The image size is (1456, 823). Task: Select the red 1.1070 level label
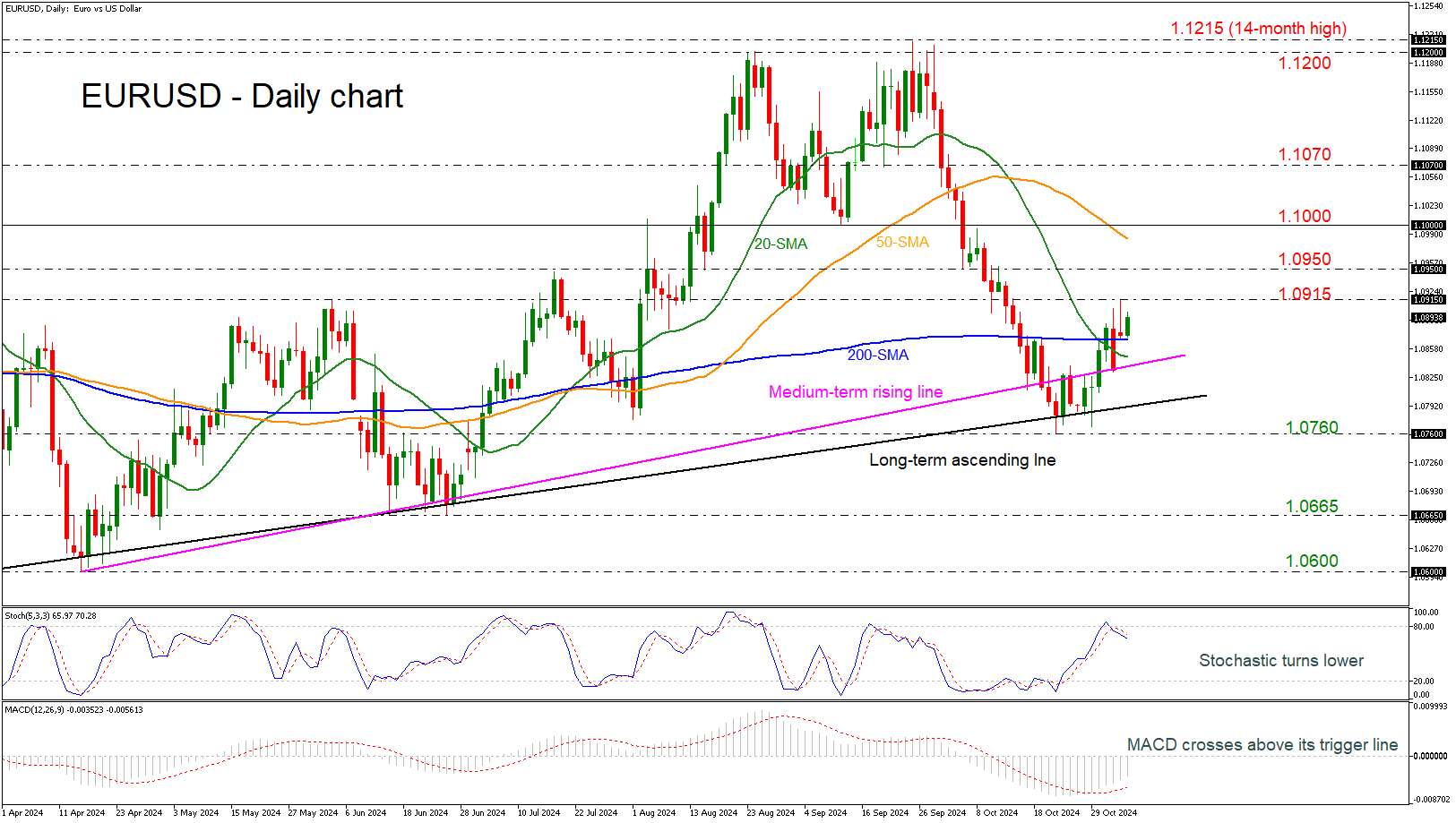coord(1305,154)
